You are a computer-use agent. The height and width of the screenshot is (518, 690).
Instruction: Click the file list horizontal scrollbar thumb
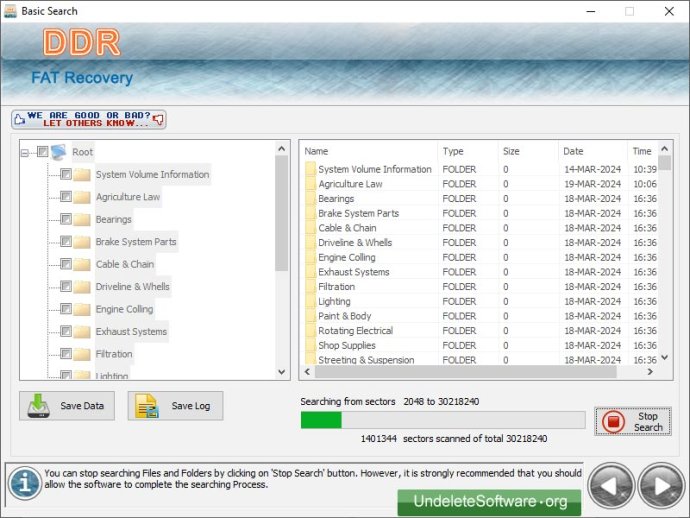tap(466, 372)
